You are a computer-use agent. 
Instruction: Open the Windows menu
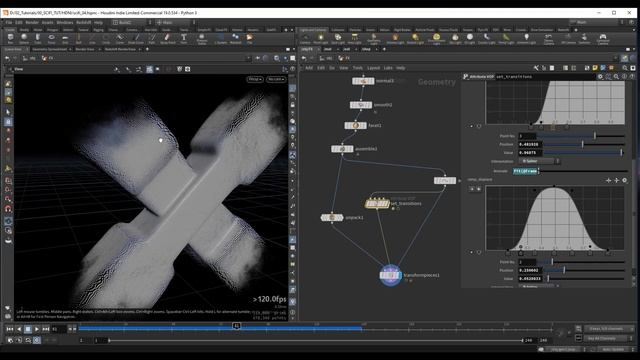[64, 22]
